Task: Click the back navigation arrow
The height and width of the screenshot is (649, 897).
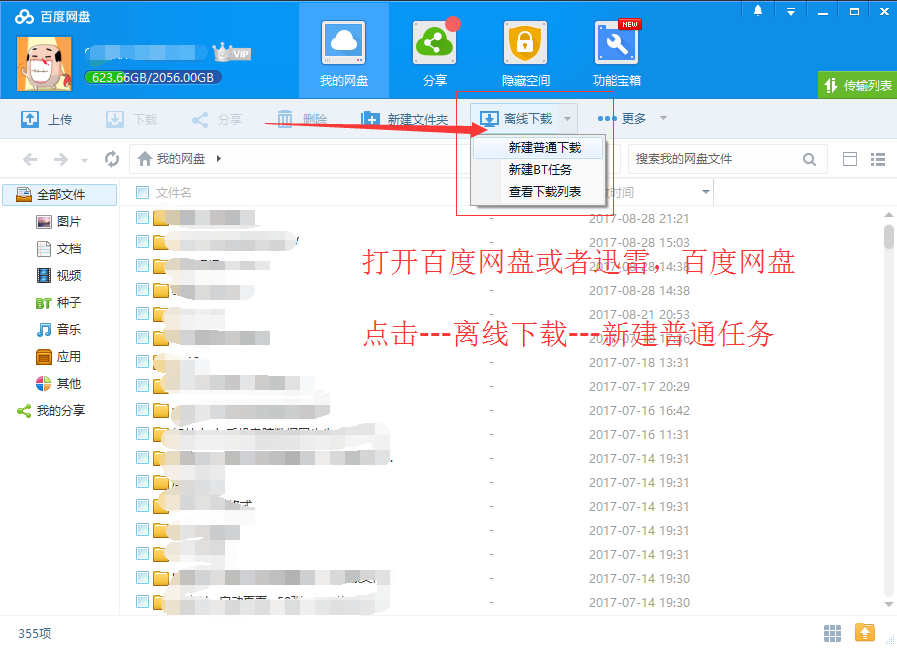Action: (x=30, y=159)
